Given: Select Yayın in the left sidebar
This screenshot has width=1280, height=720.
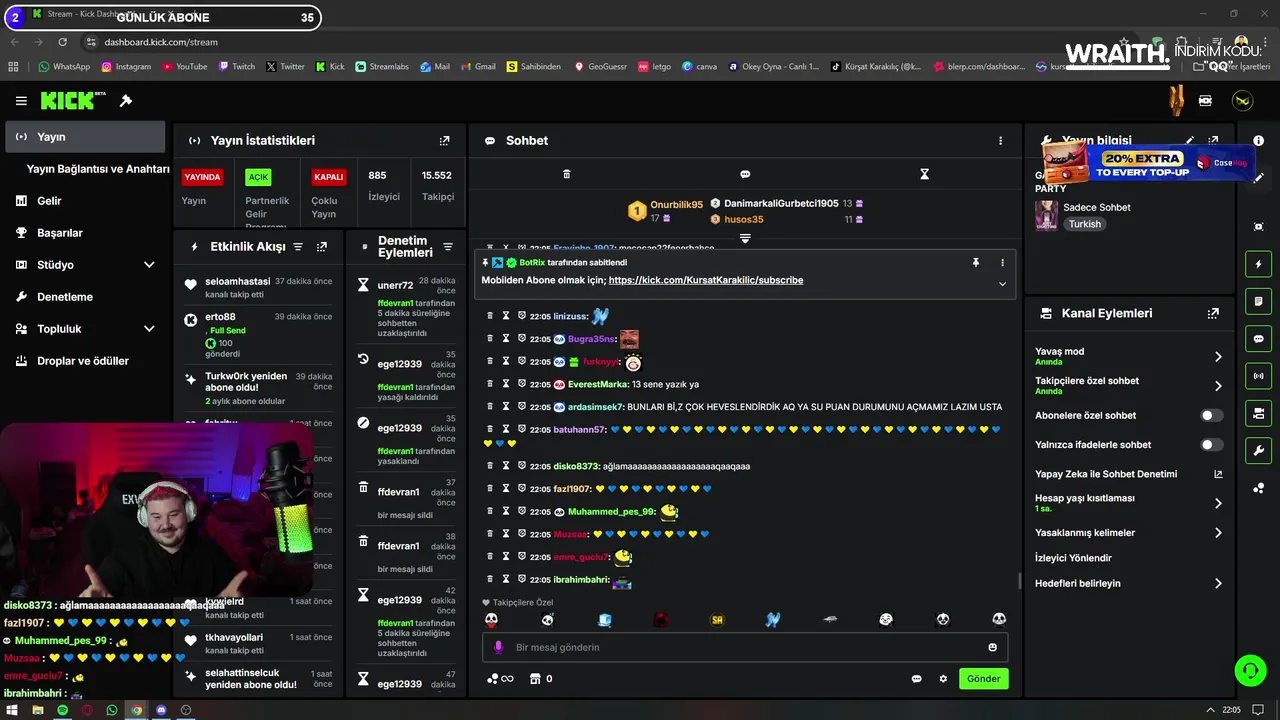Looking at the screenshot, I should [x=85, y=137].
